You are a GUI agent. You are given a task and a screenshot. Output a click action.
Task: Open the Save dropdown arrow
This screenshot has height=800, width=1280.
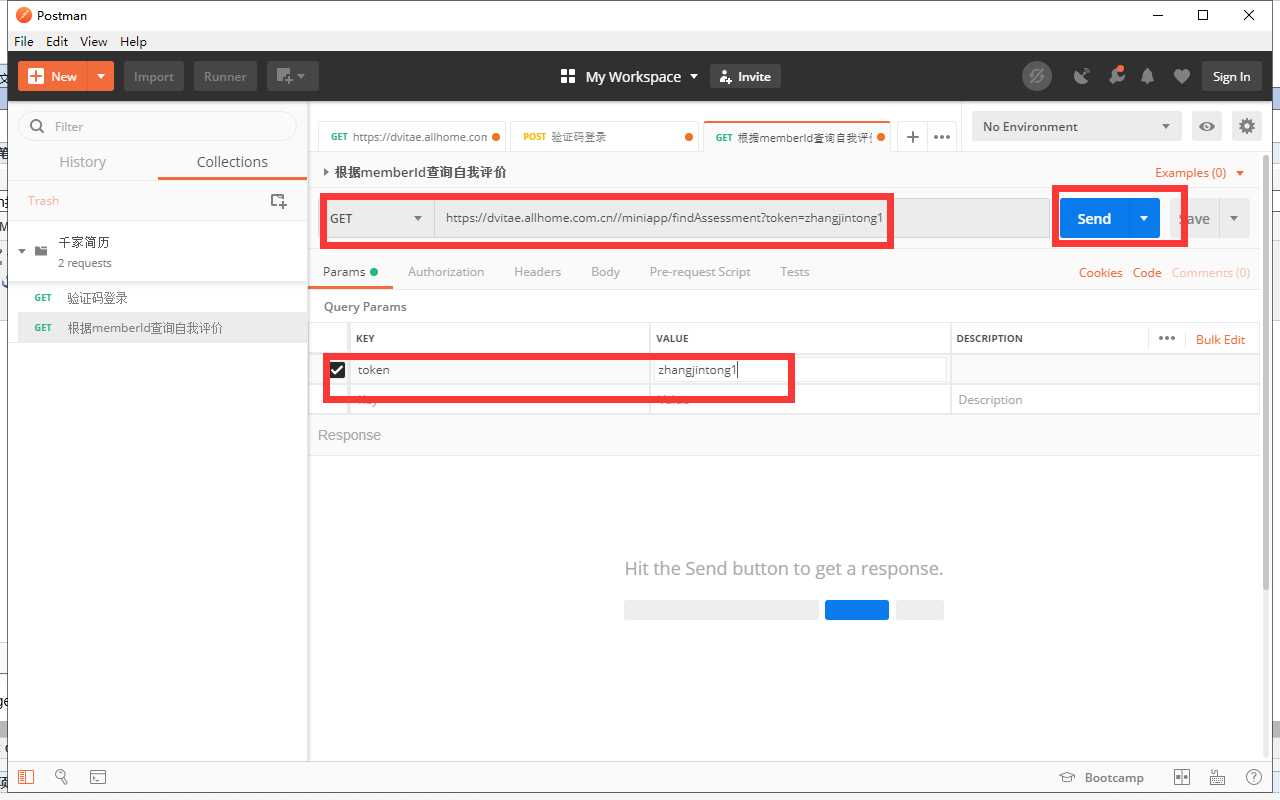1234,218
